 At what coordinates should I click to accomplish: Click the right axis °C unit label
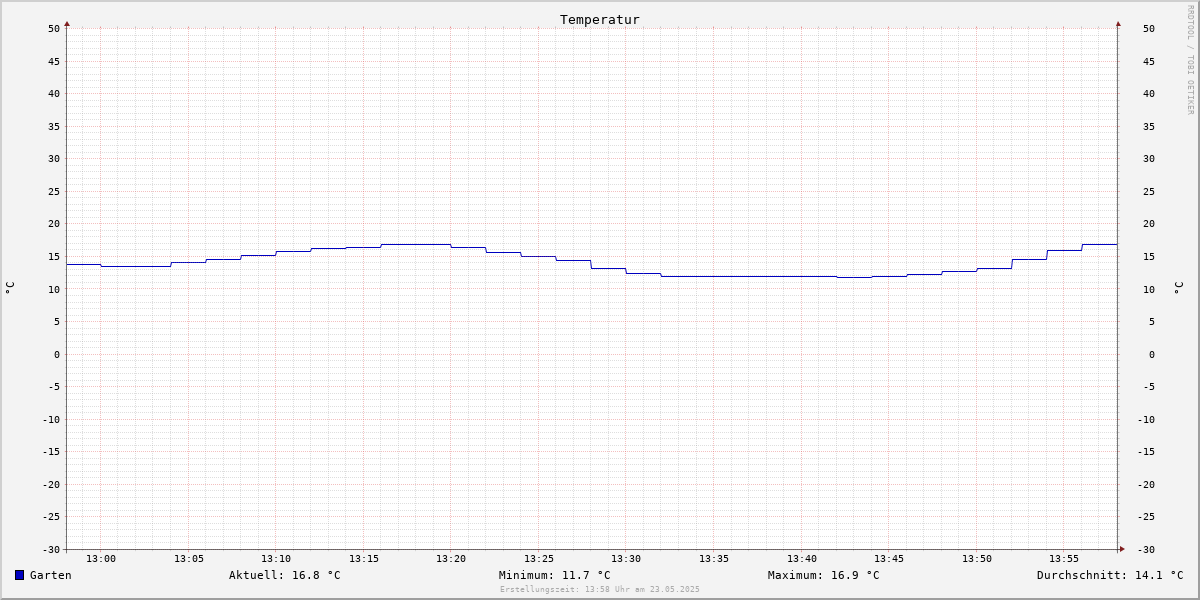[x=1178, y=287]
